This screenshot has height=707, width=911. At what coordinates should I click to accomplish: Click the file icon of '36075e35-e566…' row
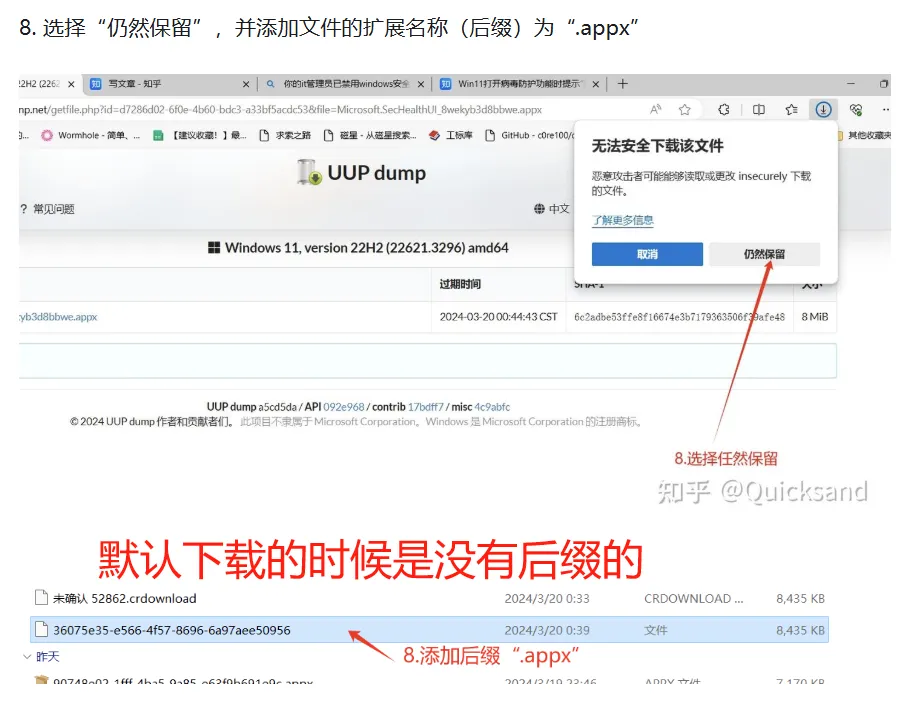tap(41, 630)
